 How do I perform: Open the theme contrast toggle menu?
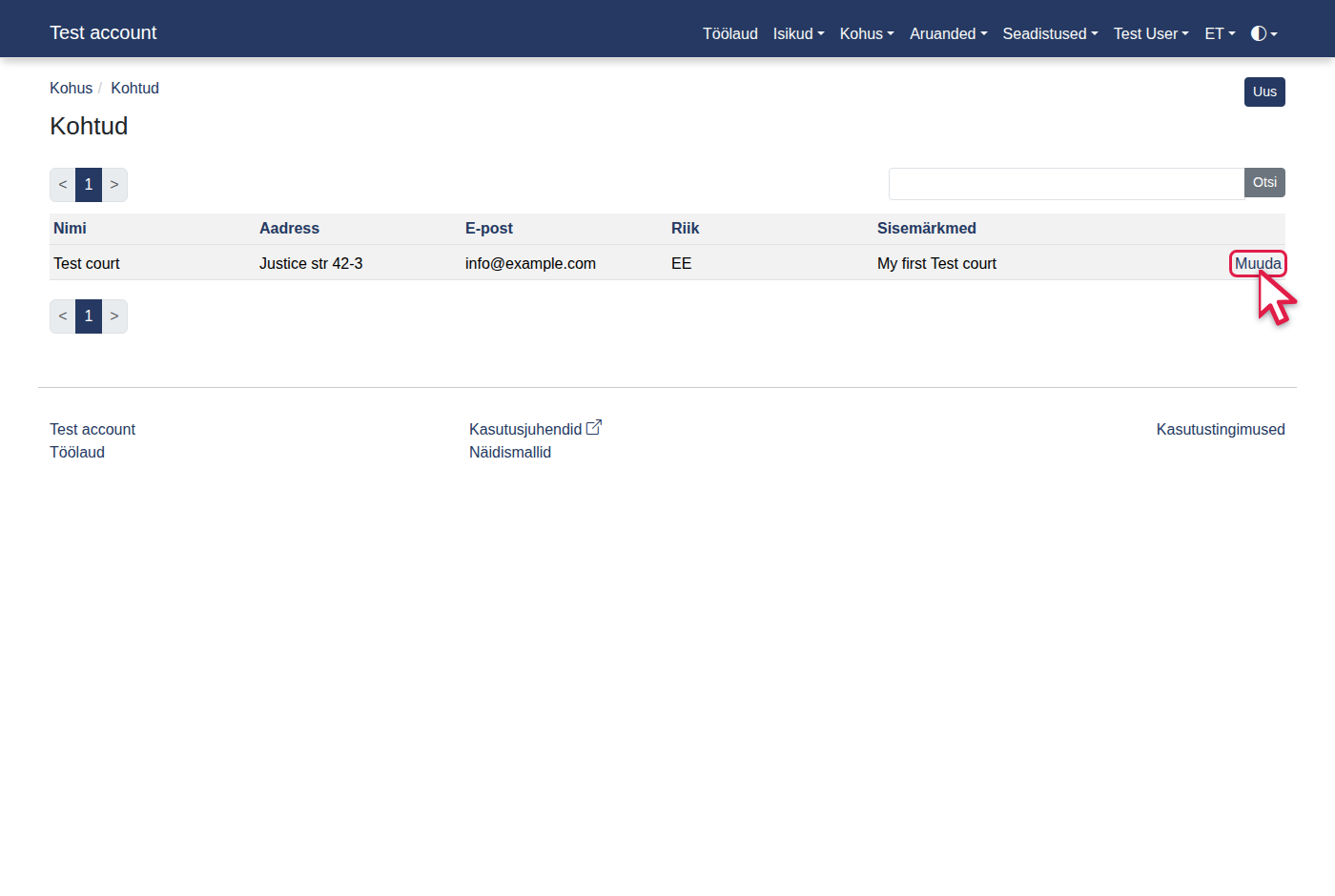click(x=1263, y=33)
